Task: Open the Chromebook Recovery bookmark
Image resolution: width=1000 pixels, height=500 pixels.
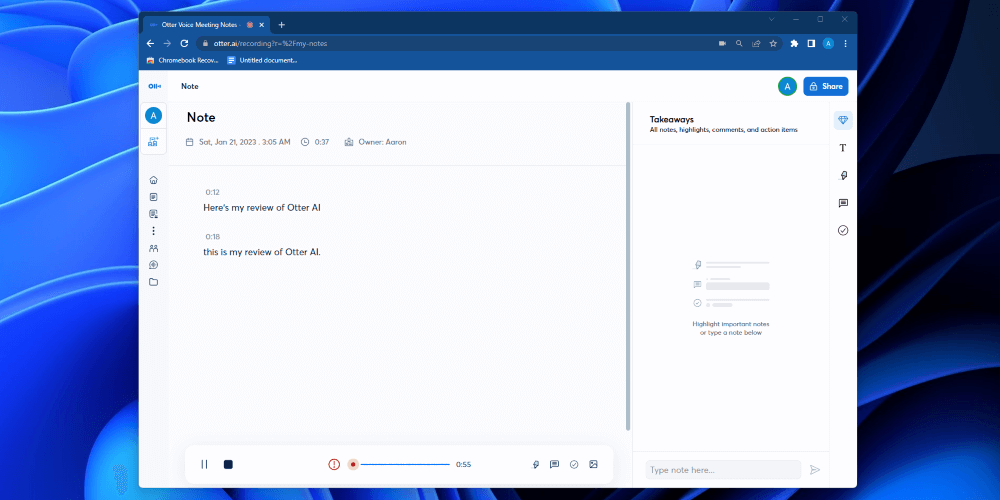Action: (x=182, y=61)
